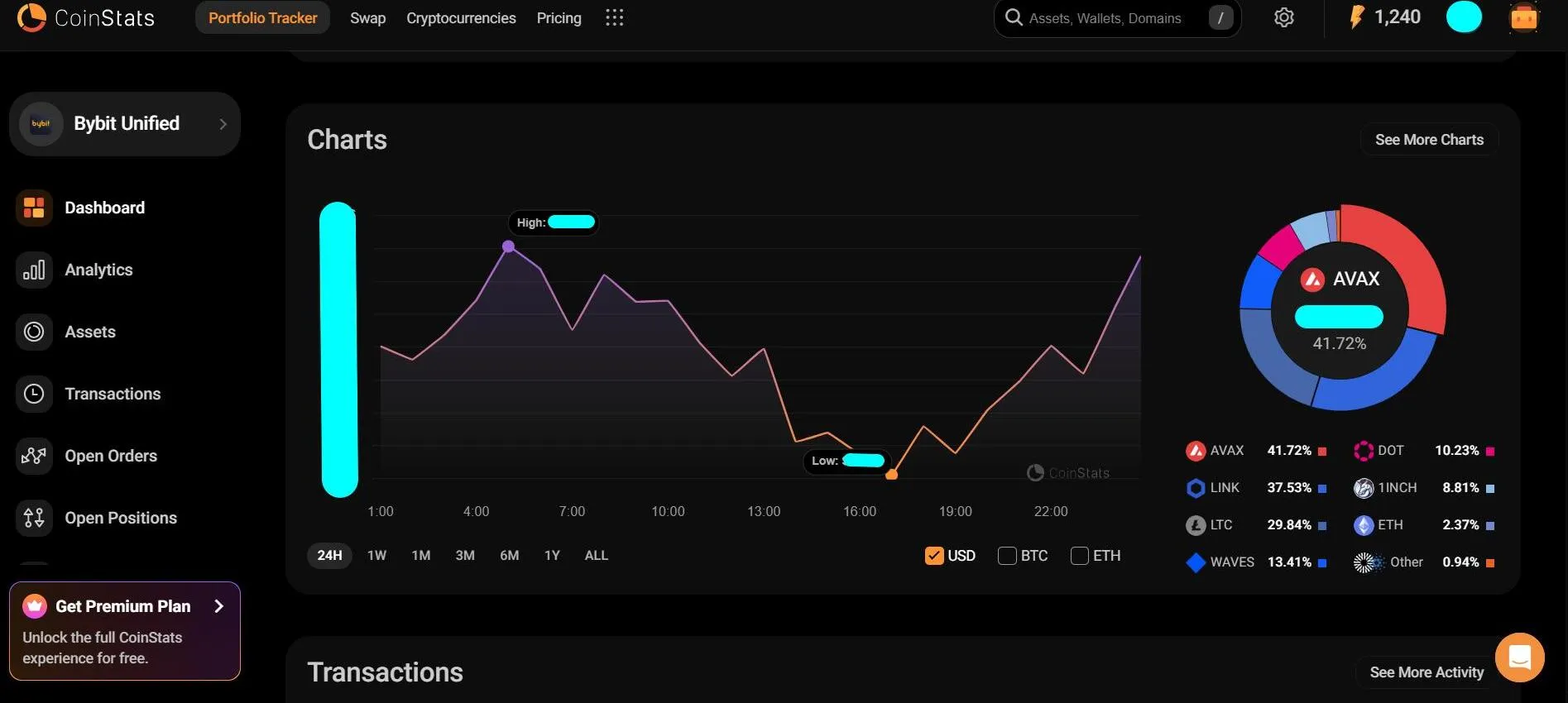
Task: Click the search field Assets, Wallets, Domains
Action: pos(1117,18)
